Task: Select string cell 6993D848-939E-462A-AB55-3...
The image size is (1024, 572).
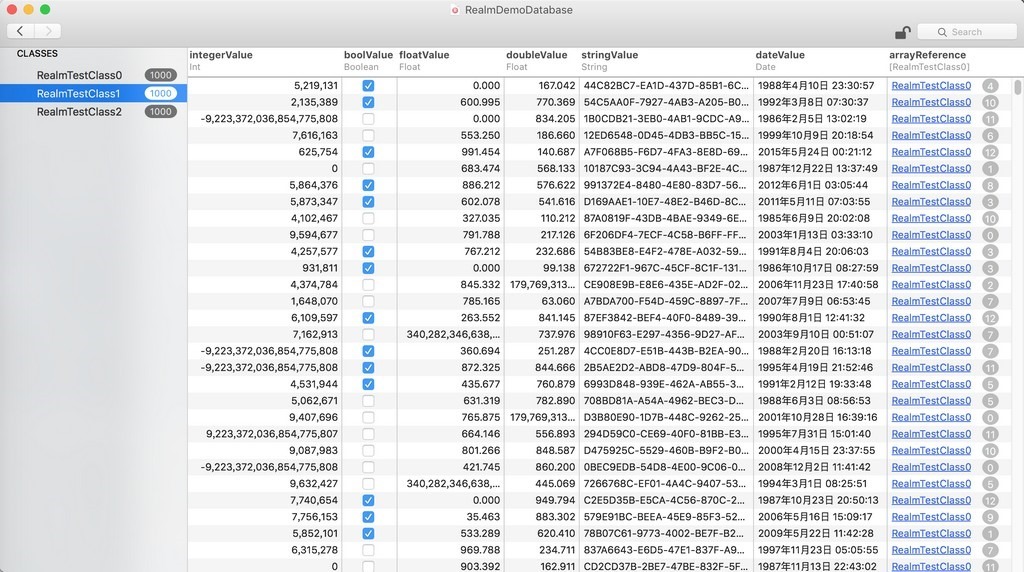Action: 666,384
